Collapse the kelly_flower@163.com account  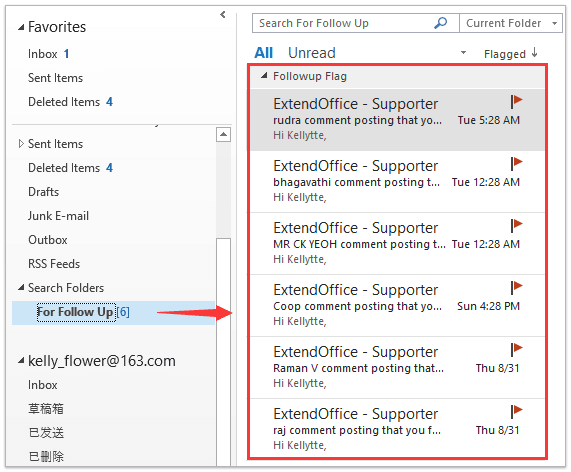tap(21, 361)
